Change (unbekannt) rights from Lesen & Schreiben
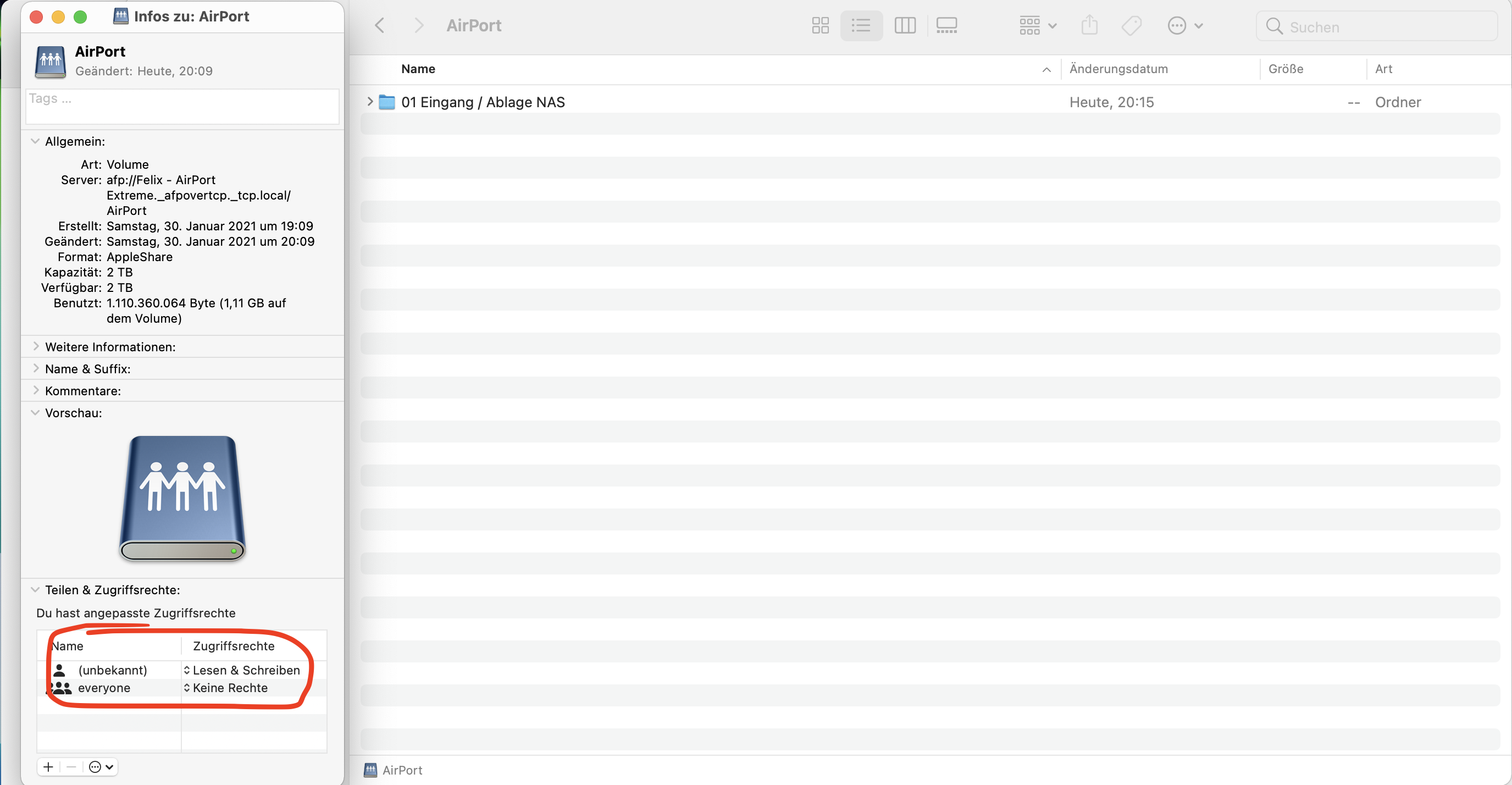The height and width of the screenshot is (785, 1512). click(x=242, y=670)
